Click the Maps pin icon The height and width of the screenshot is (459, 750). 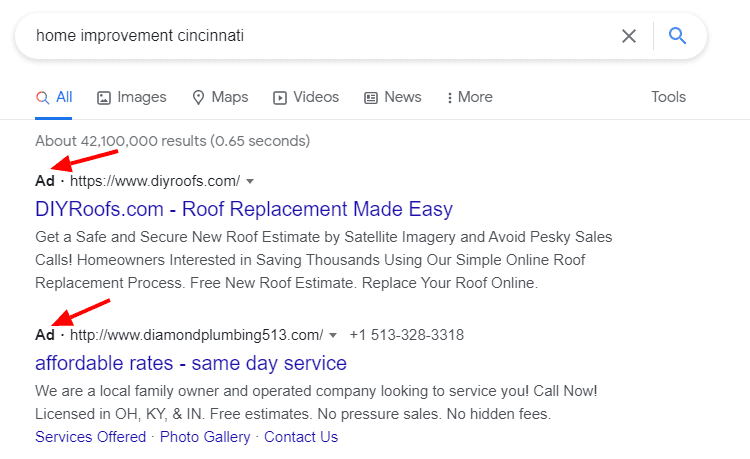tap(198, 98)
